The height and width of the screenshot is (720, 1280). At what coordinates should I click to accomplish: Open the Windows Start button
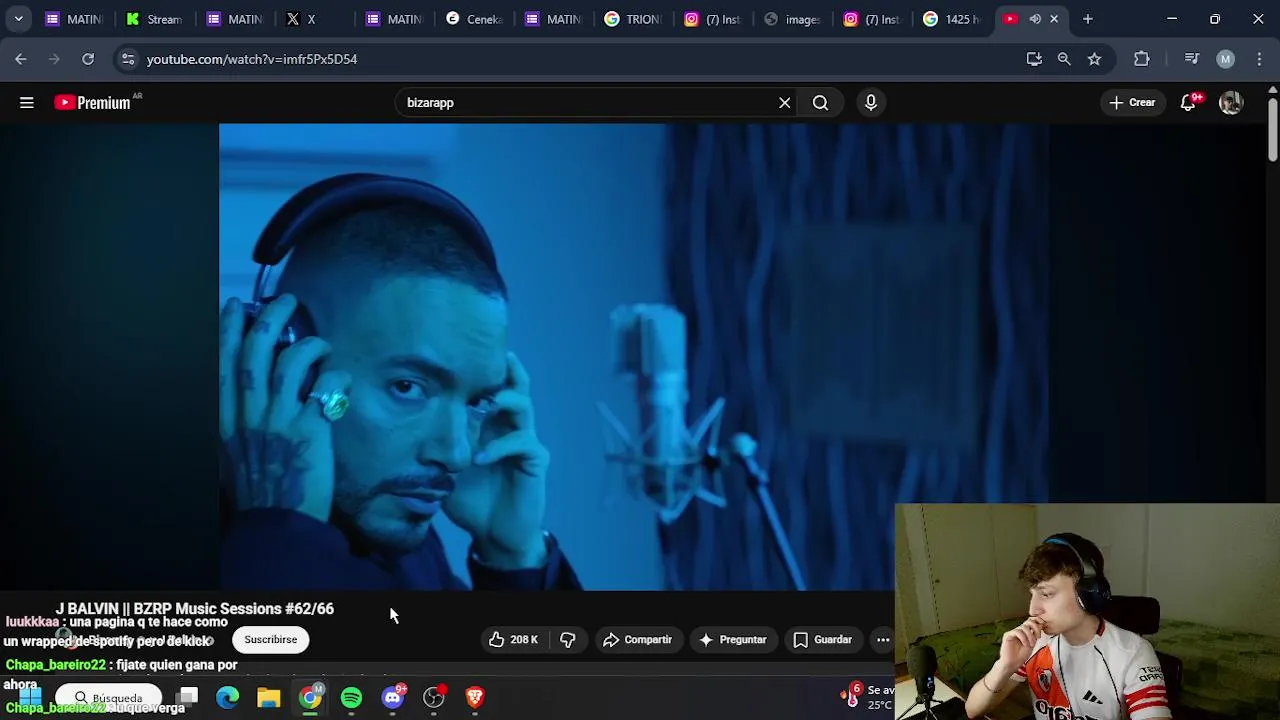point(30,697)
